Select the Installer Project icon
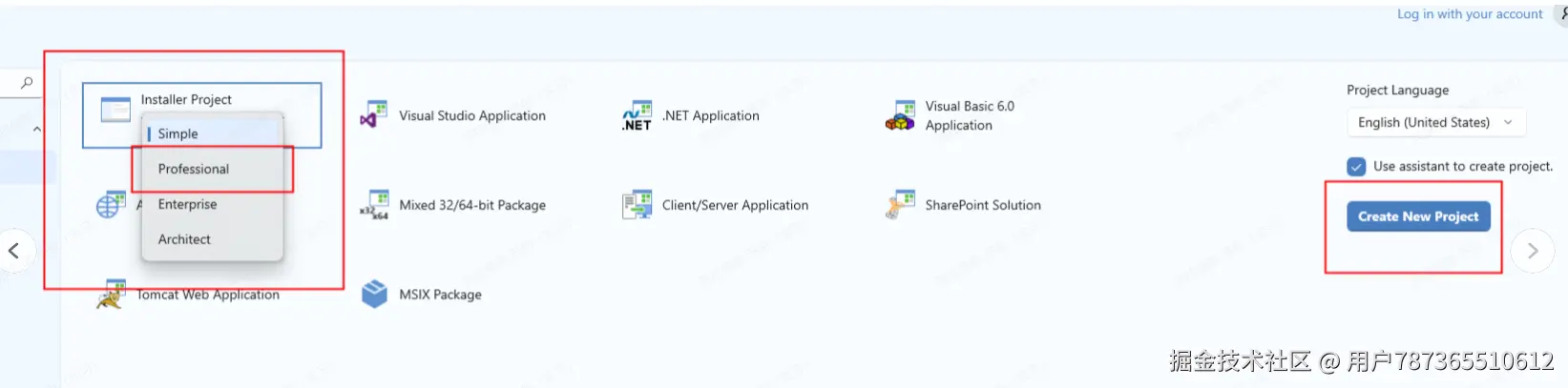 pos(115,110)
